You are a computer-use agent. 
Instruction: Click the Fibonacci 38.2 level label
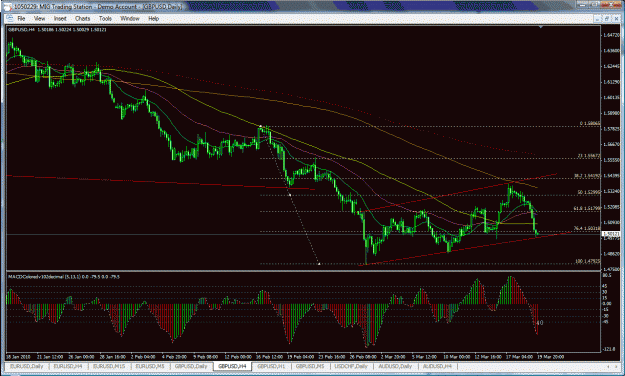[x=587, y=175]
